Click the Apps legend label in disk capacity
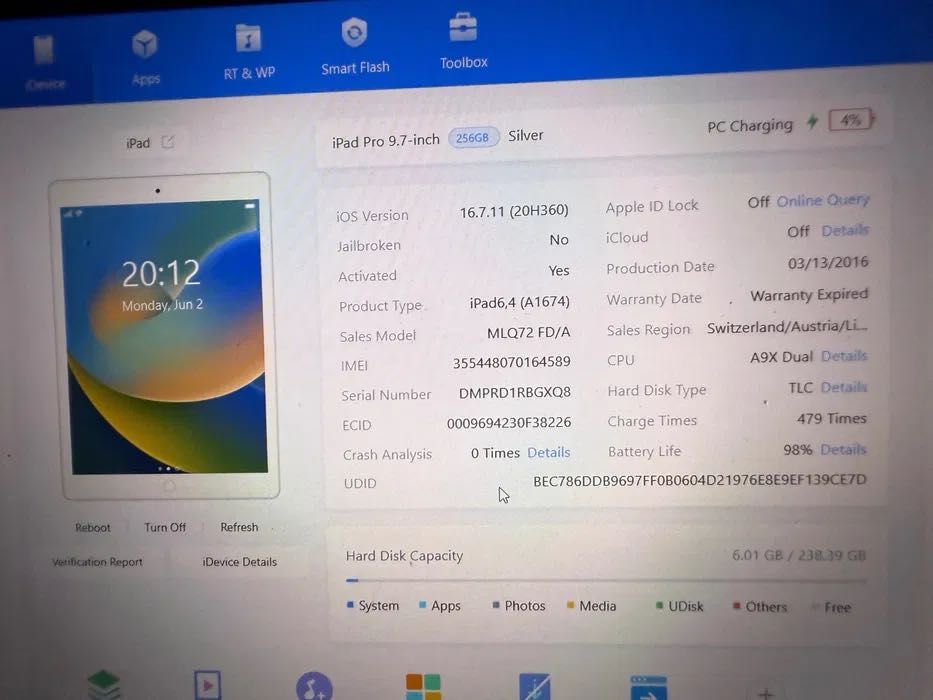This screenshot has height=700, width=933. pos(446,605)
